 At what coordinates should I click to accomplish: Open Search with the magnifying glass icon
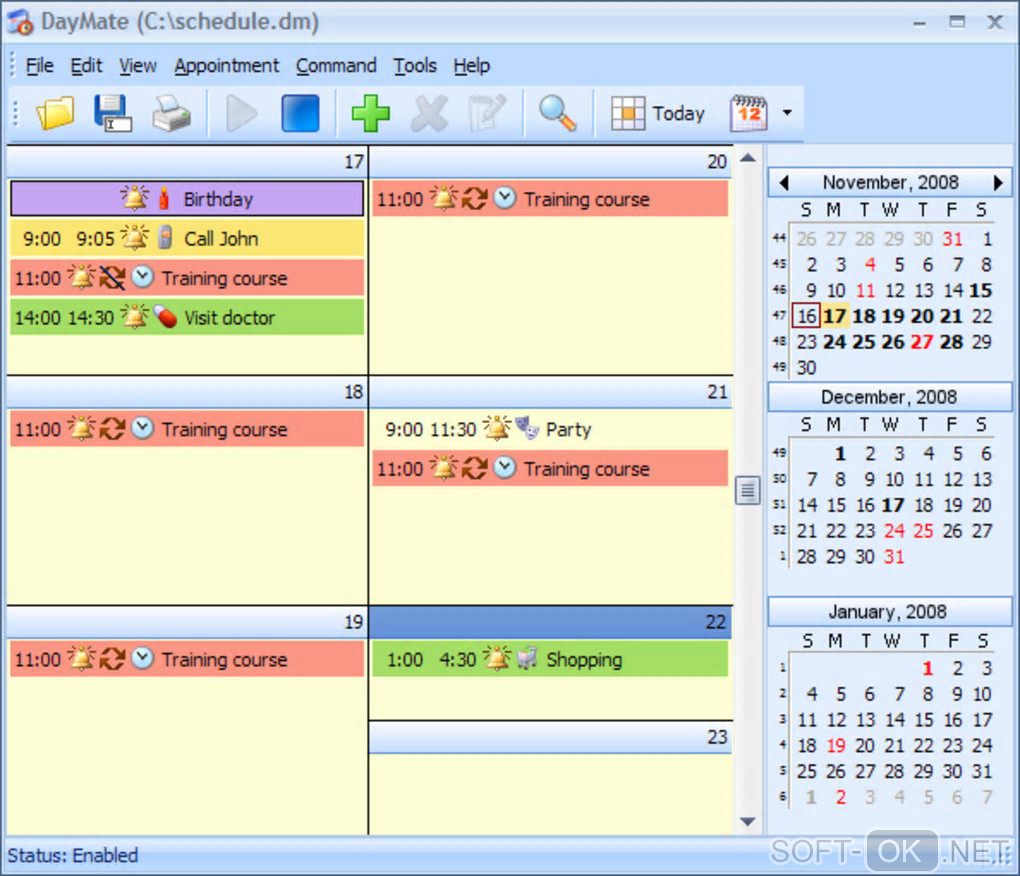pos(557,113)
